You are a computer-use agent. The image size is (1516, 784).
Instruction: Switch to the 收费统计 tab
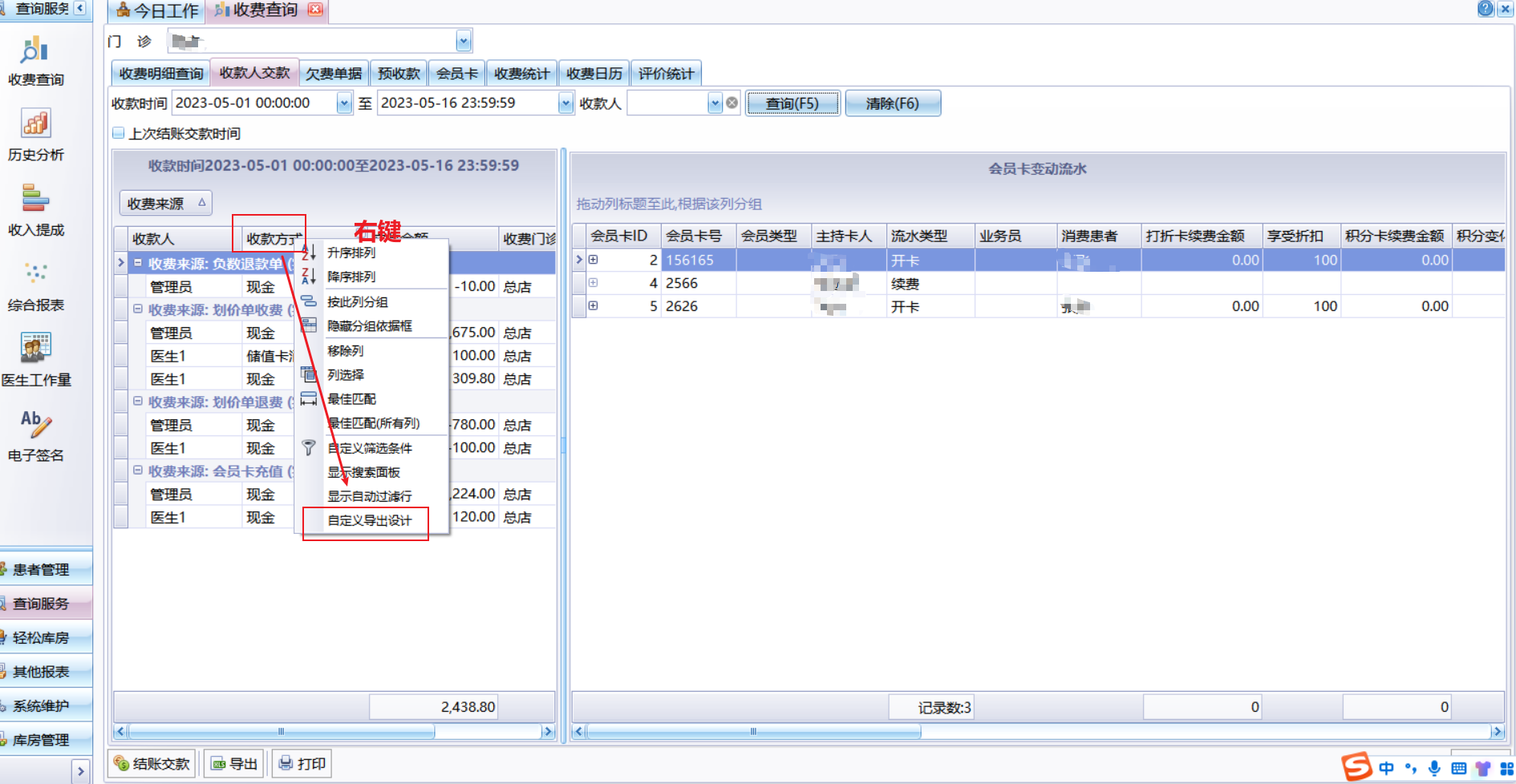(x=521, y=73)
